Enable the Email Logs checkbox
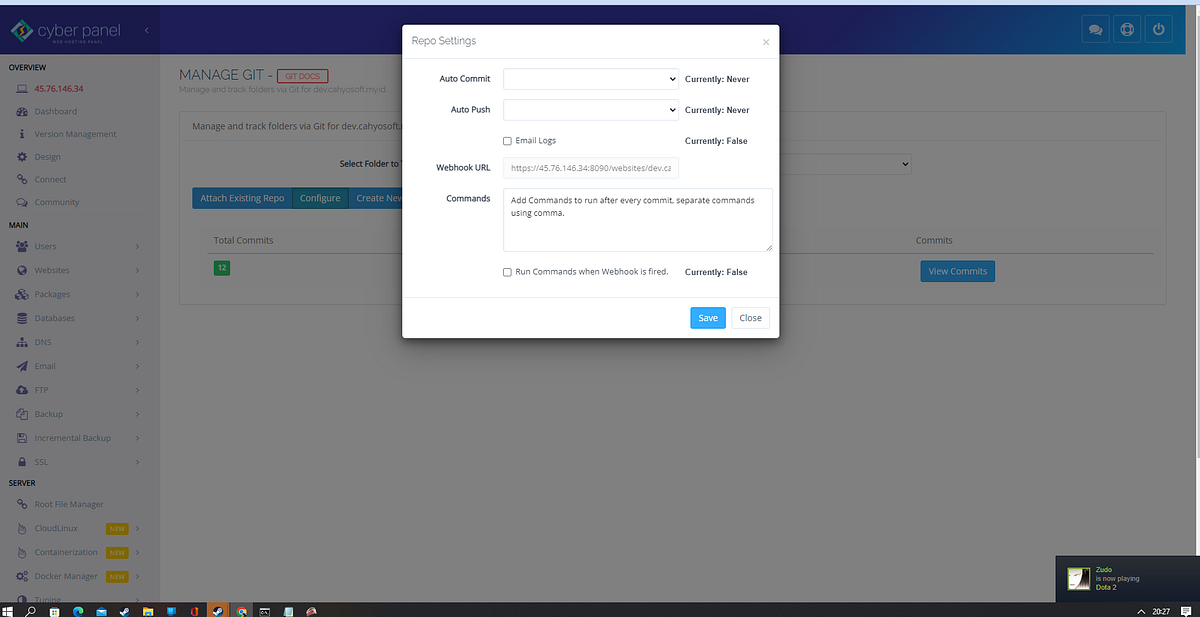Viewport: 1200px width, 617px height. [507, 141]
